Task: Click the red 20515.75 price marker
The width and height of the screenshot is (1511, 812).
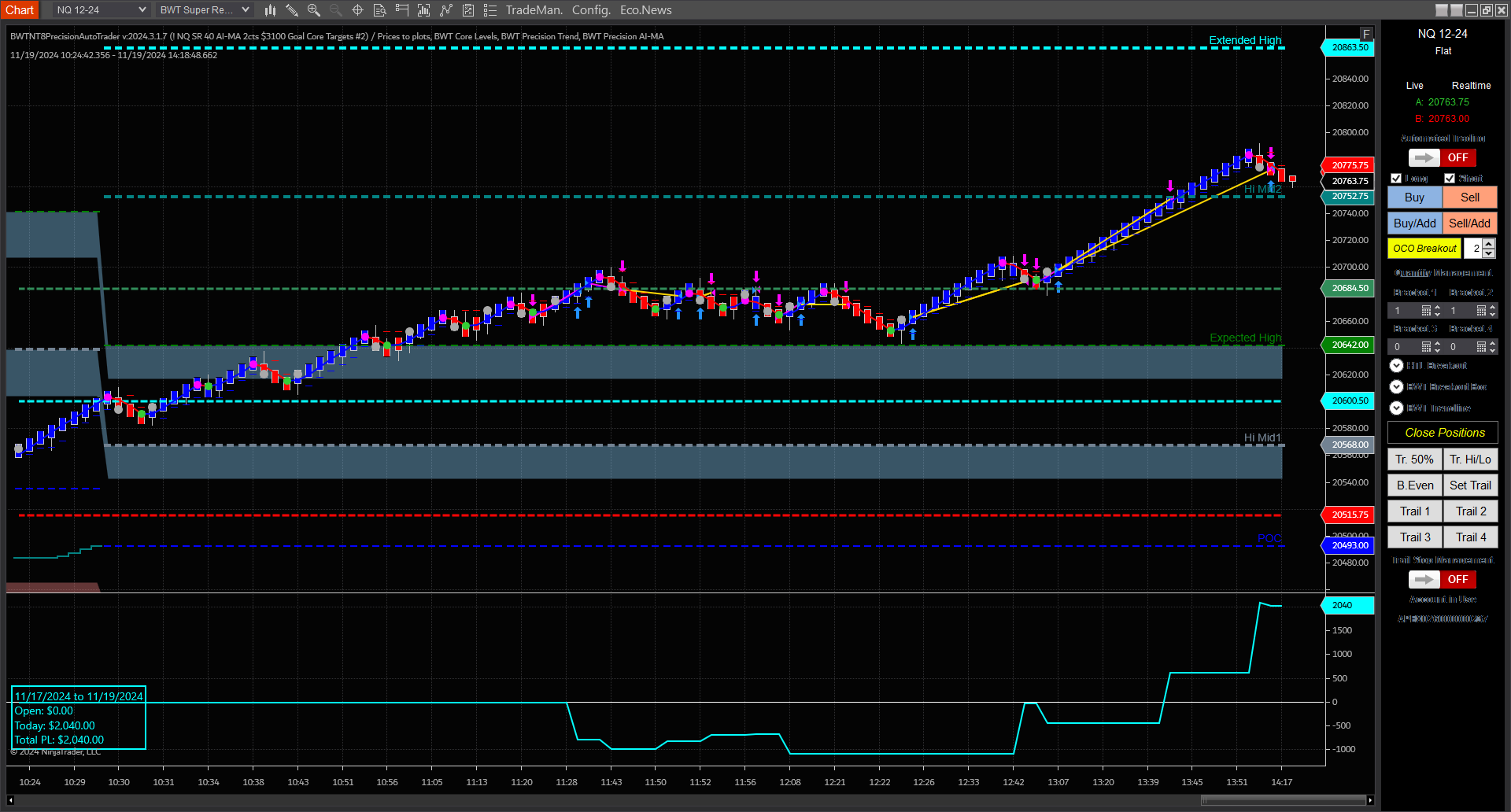Action: click(1348, 515)
